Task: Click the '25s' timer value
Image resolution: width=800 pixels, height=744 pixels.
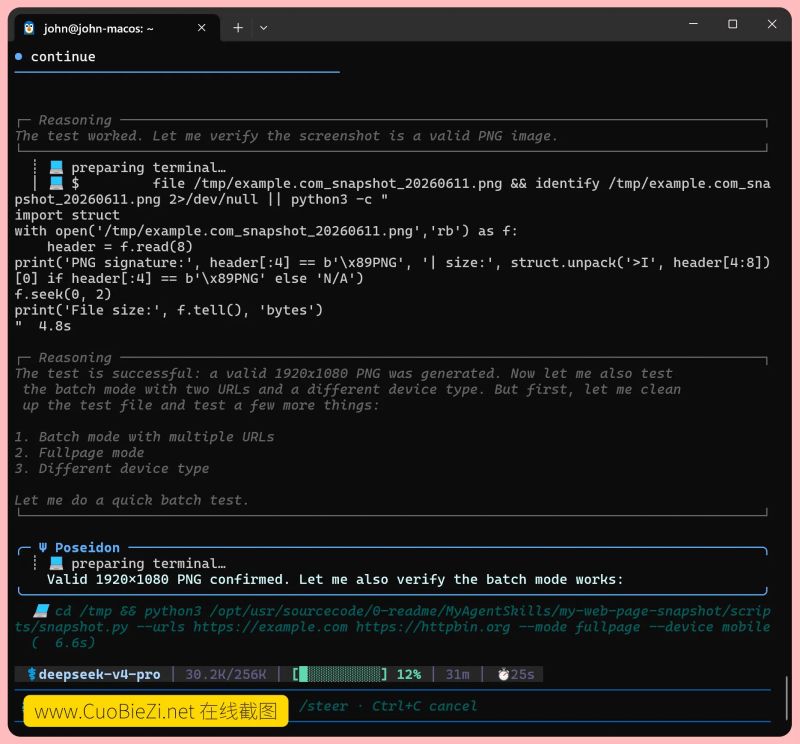Action: (522, 674)
